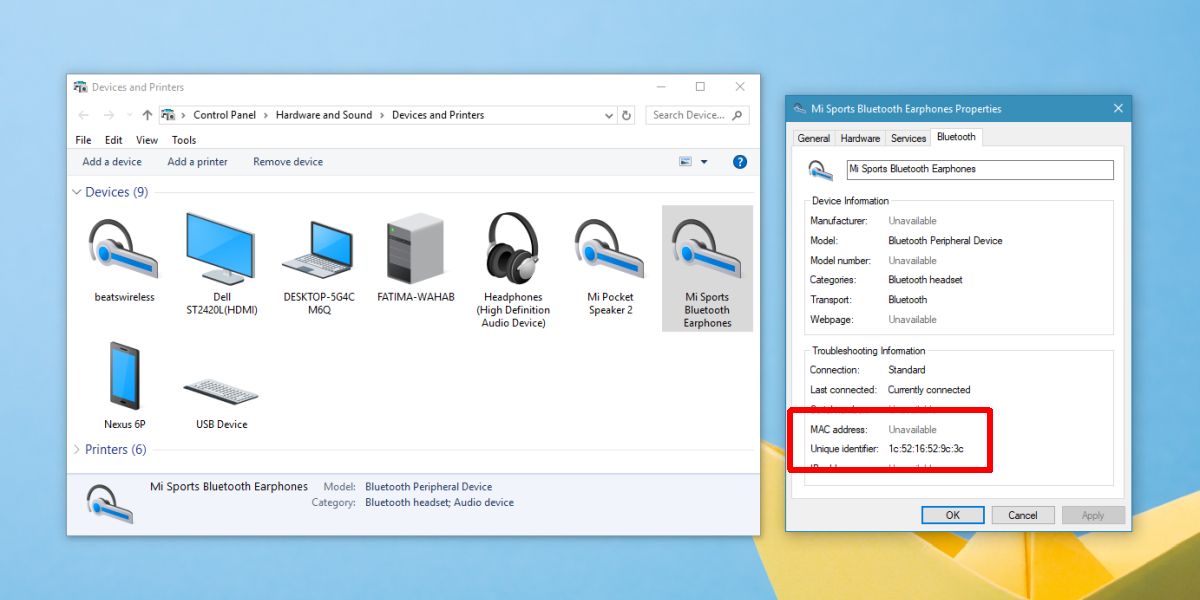This screenshot has width=1200, height=600.
Task: Click the forward navigation arrow
Action: click(x=108, y=115)
